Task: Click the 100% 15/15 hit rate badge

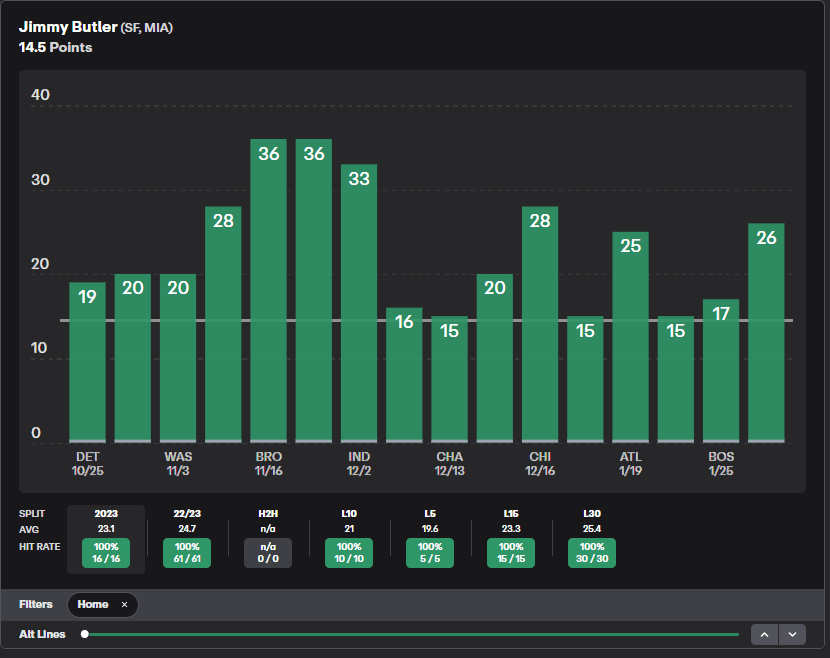Action: coord(511,553)
